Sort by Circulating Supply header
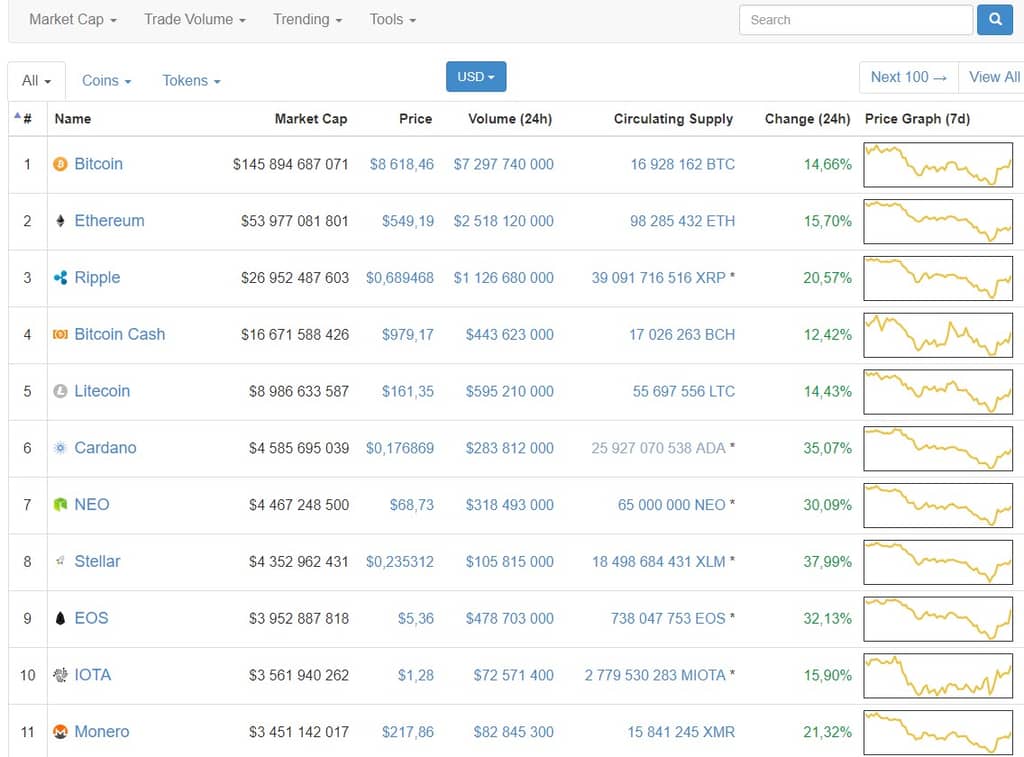The width and height of the screenshot is (1024, 757). click(673, 119)
